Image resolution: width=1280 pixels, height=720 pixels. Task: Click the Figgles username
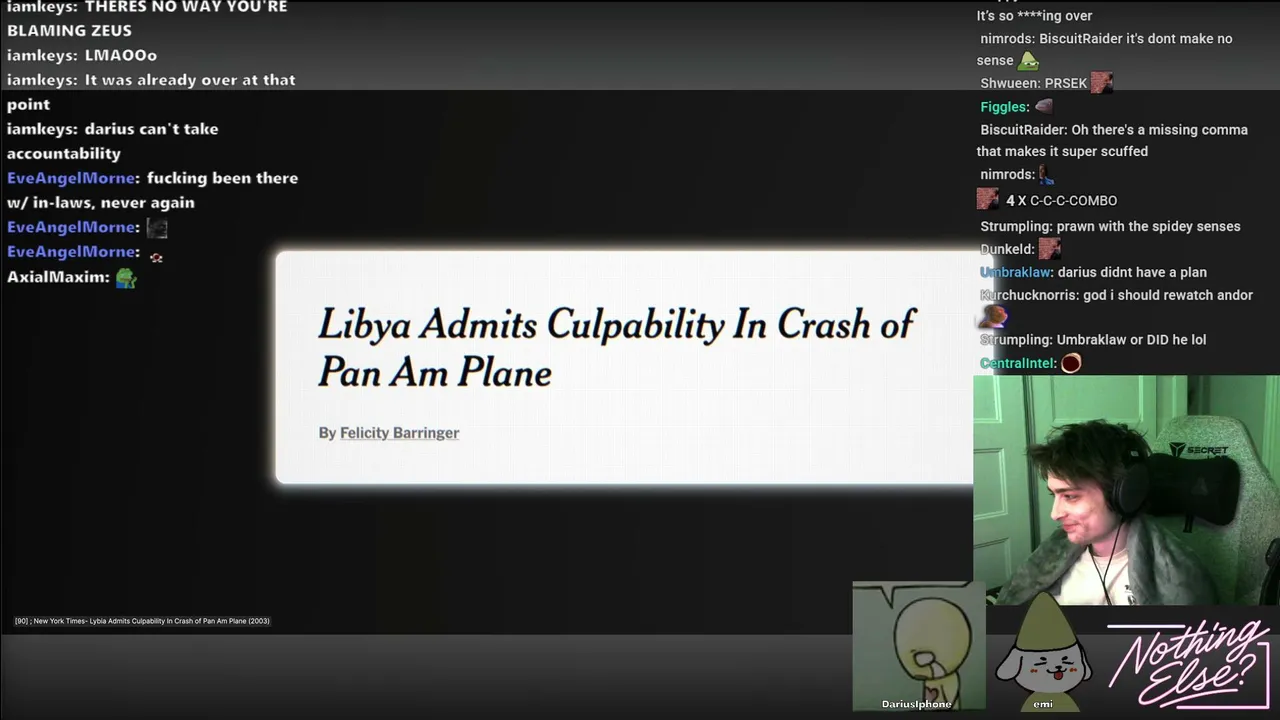pyautogui.click(x=1004, y=107)
